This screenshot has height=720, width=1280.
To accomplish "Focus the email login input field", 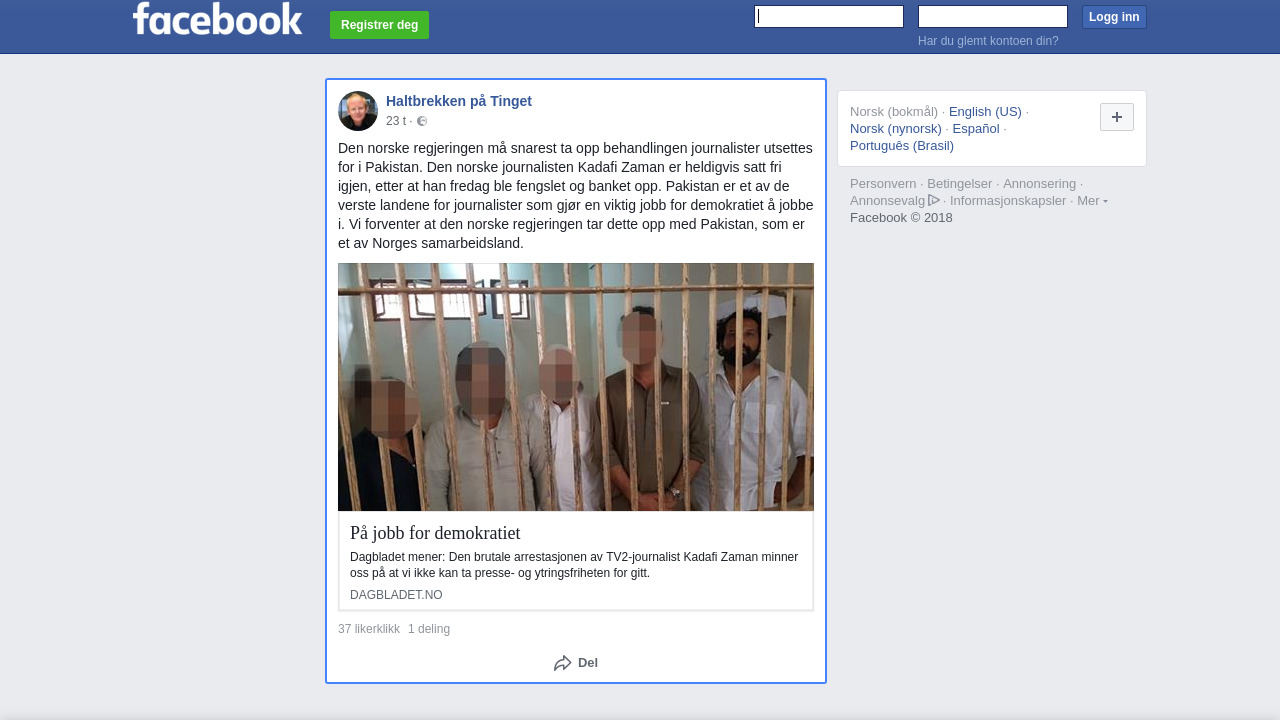I will coord(829,16).
